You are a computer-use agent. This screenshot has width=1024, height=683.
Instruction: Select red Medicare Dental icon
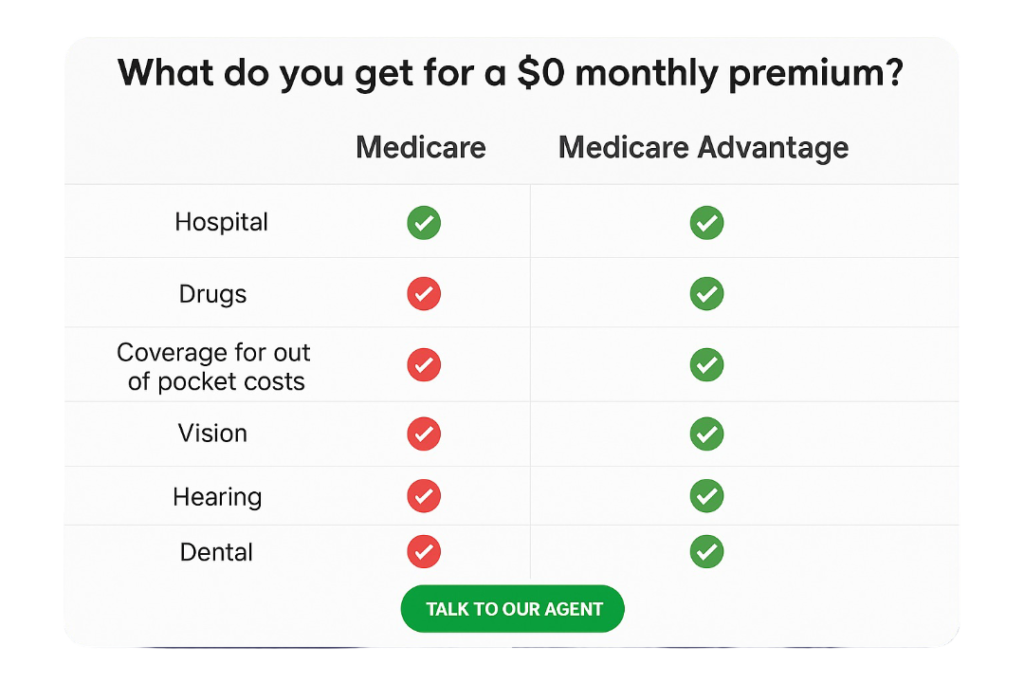[424, 552]
